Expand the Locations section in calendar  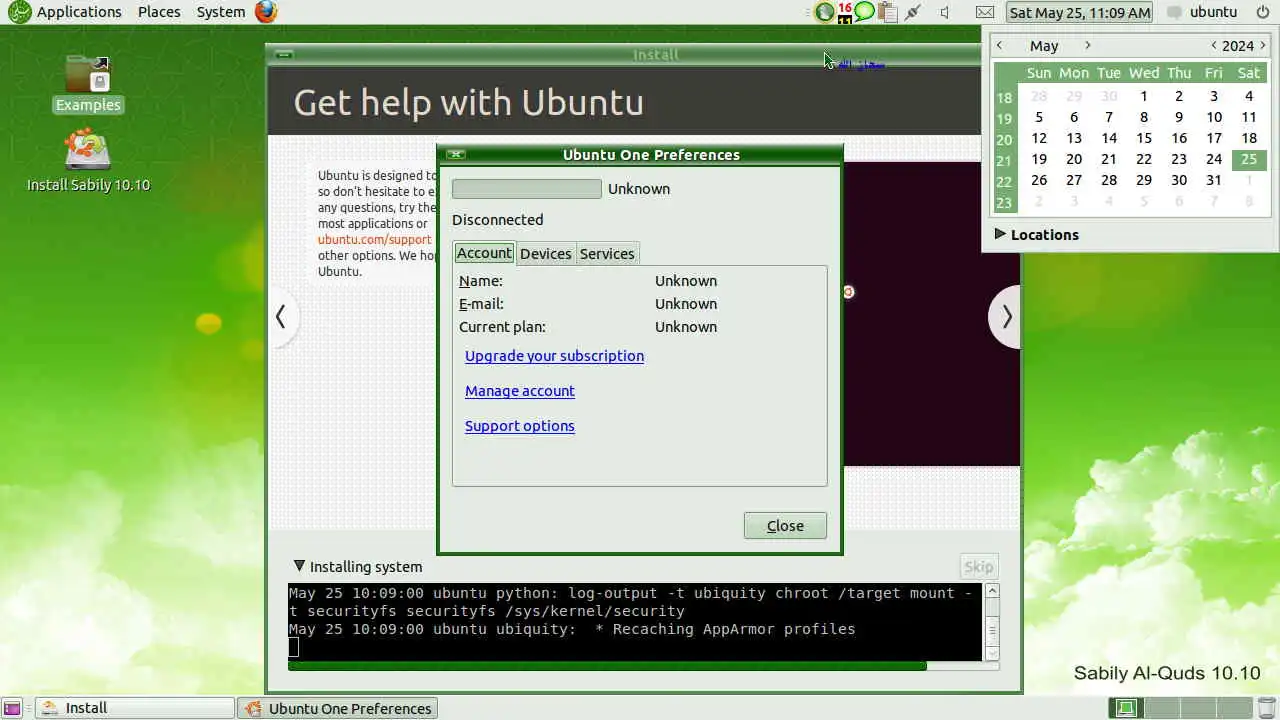pyautogui.click(x=1036, y=234)
